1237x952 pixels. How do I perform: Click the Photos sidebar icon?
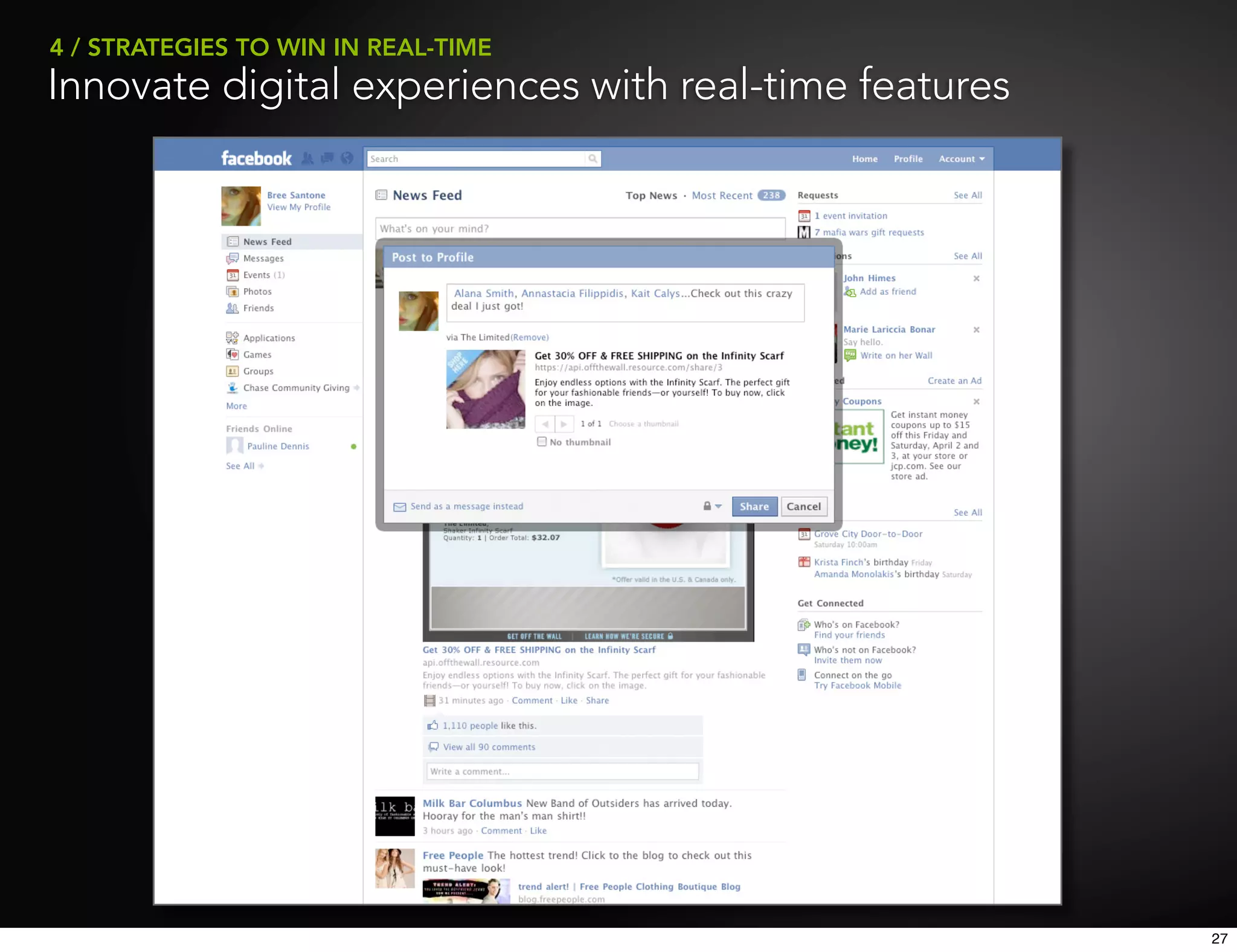pos(232,292)
